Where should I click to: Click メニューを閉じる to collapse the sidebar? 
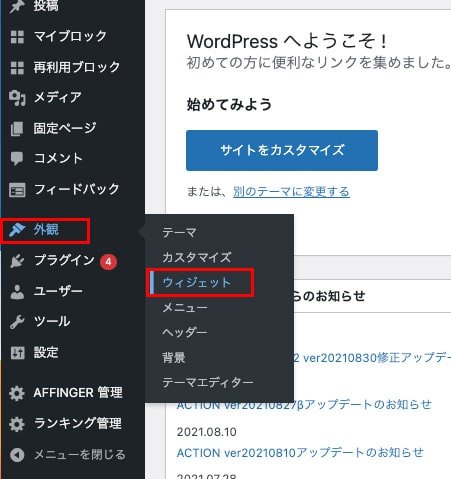click(x=80, y=455)
